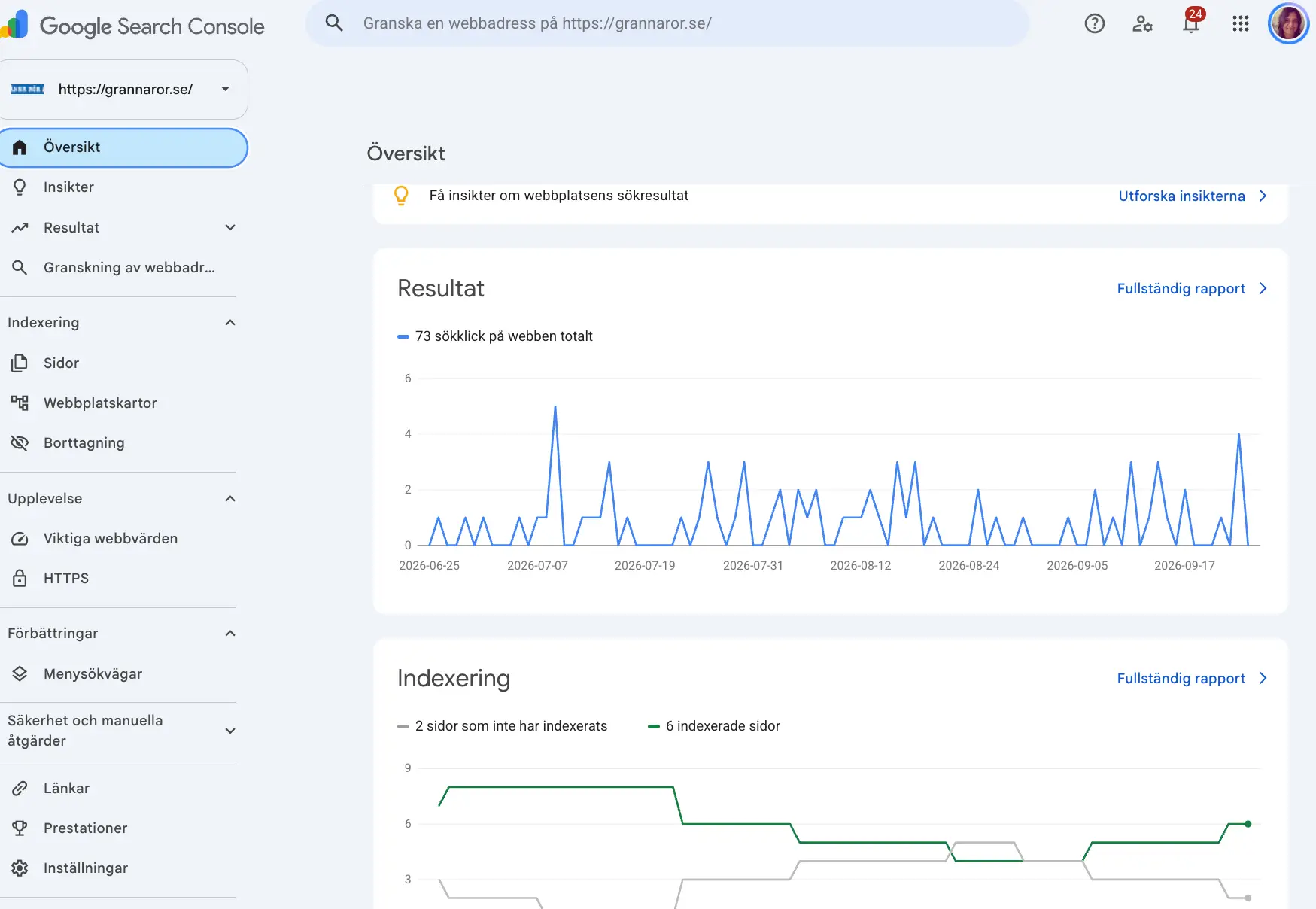This screenshot has width=1316, height=909.
Task: Click the Viktiga webbvärden gauge icon
Action: [20, 539]
